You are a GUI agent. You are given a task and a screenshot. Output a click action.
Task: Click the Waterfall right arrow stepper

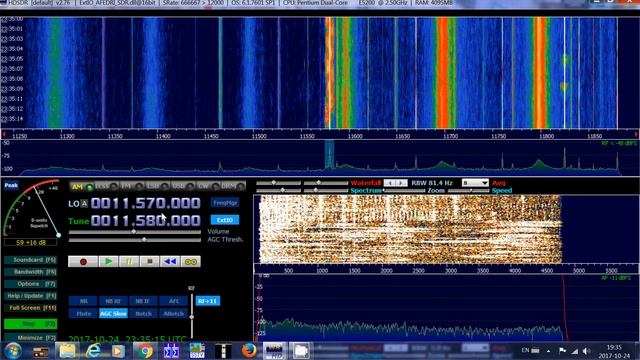tap(401, 183)
